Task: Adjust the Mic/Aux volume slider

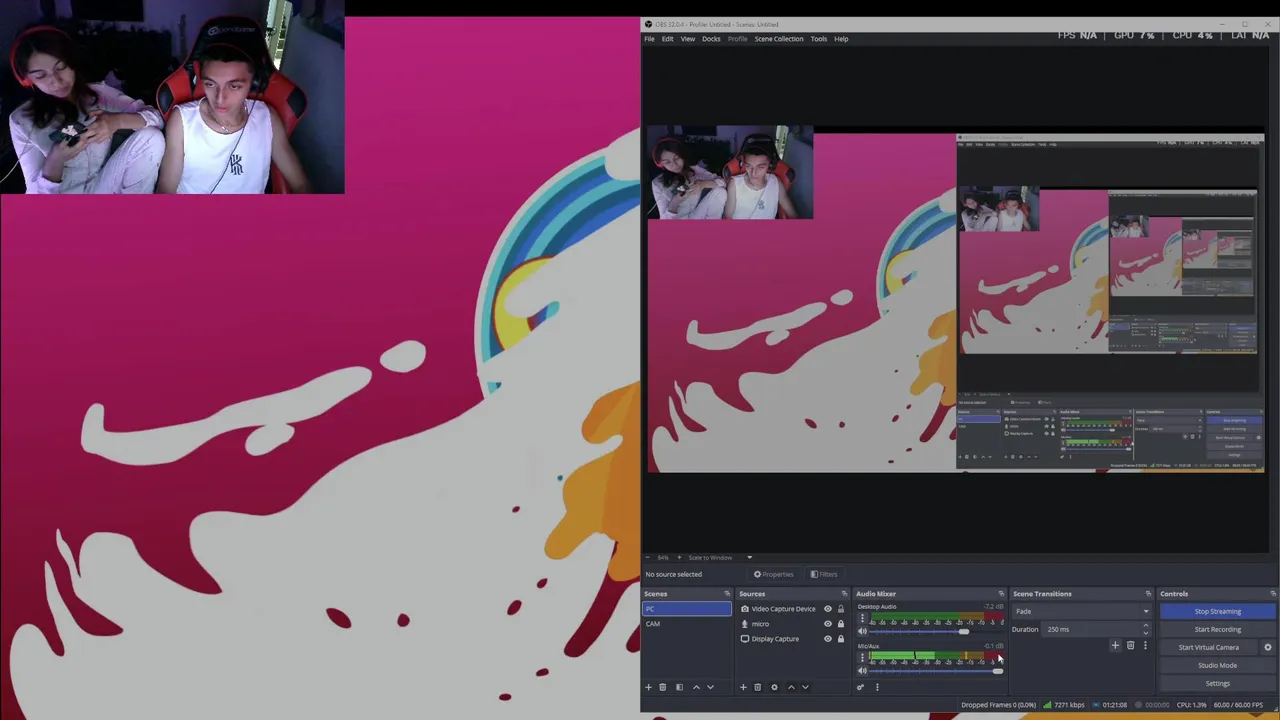Action: 997,670
